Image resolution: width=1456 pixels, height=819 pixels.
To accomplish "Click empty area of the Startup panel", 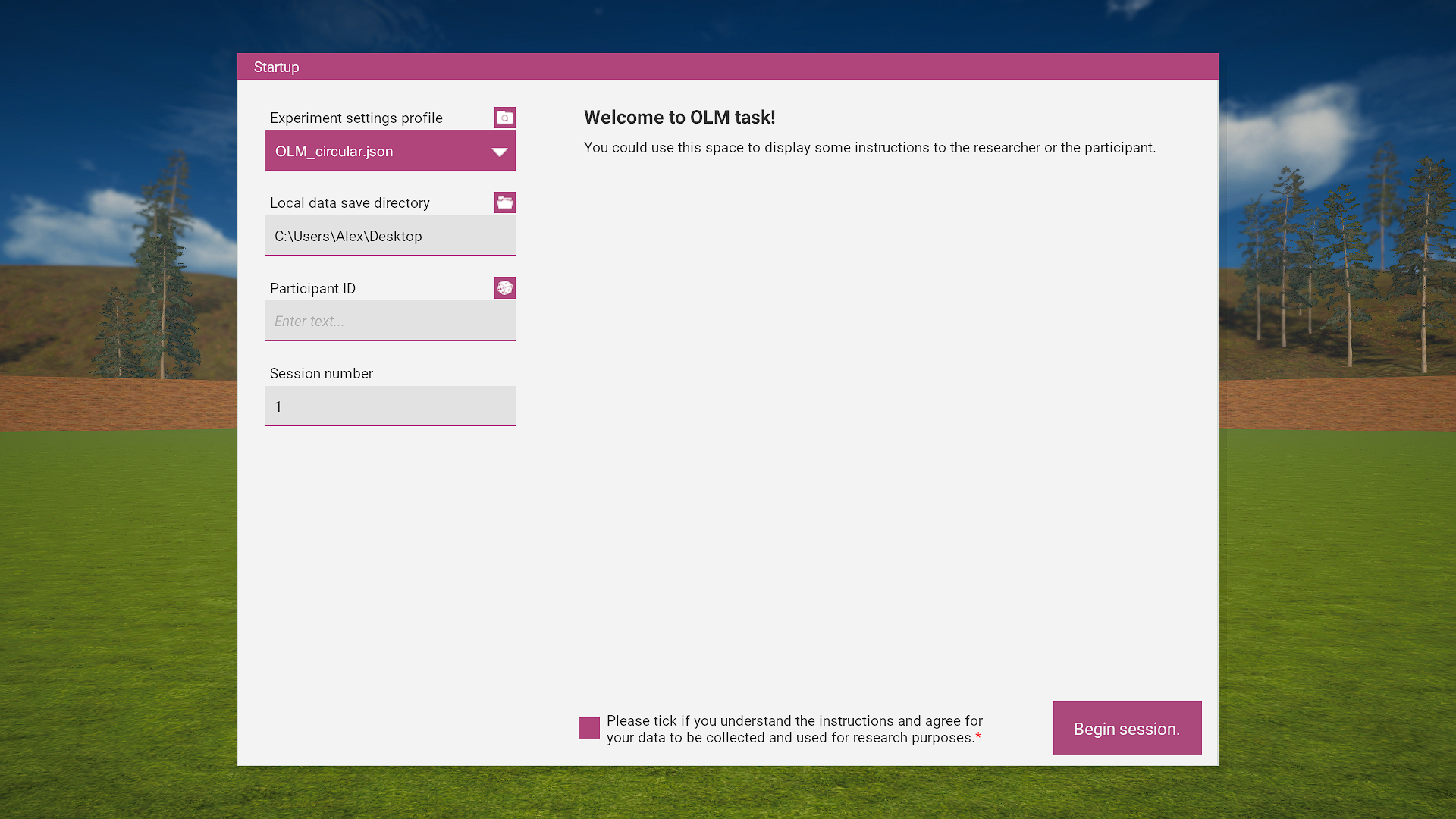I will click(834, 455).
